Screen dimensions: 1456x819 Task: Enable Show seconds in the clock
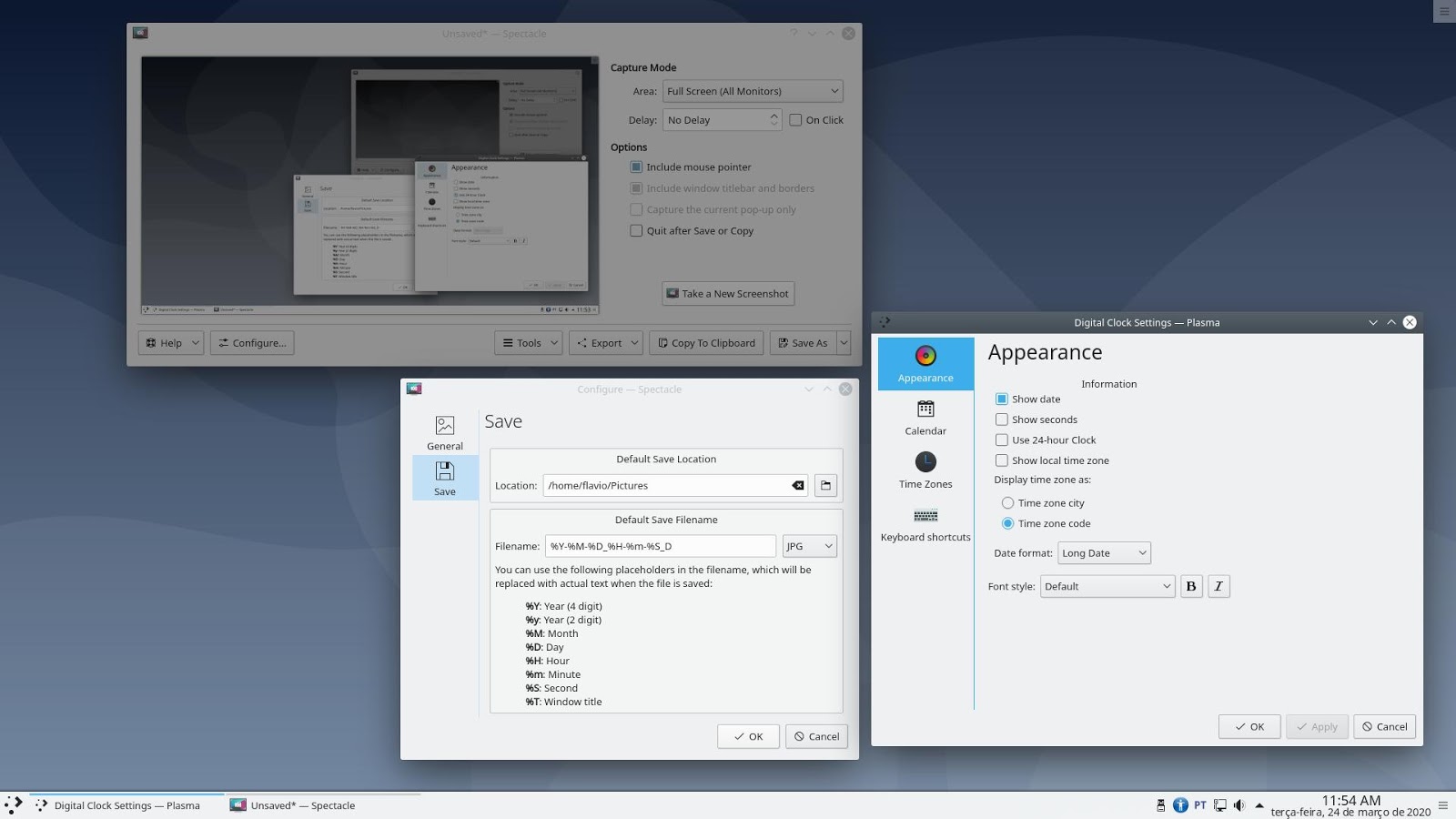click(1002, 420)
